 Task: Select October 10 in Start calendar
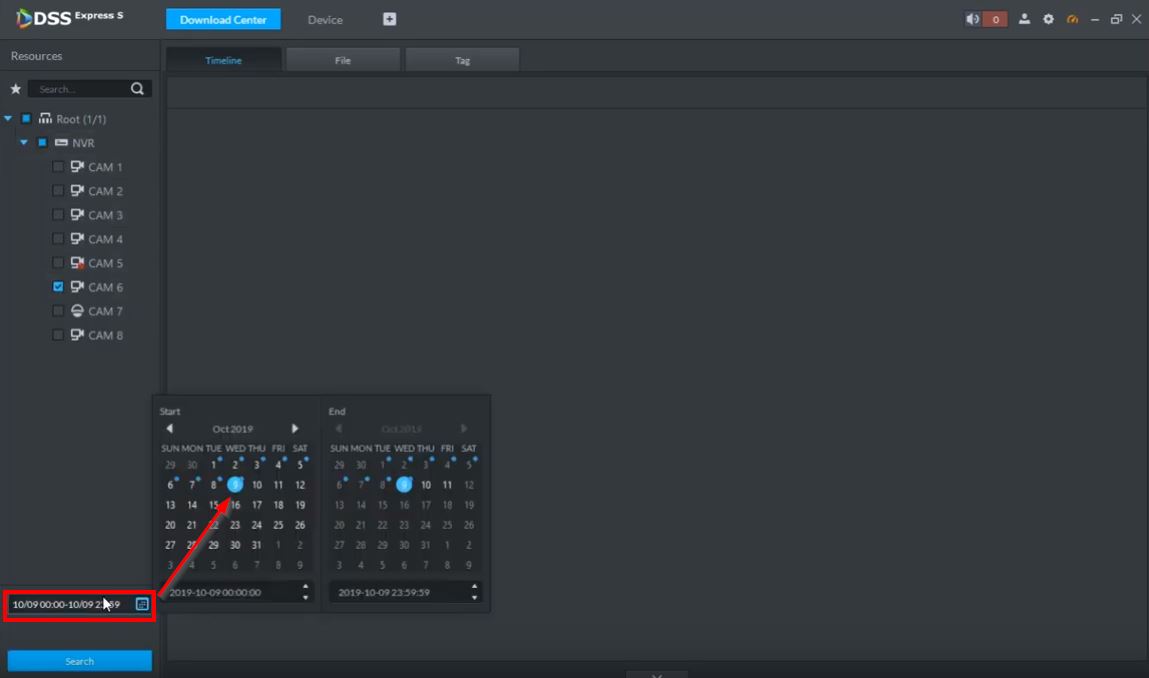tap(256, 484)
